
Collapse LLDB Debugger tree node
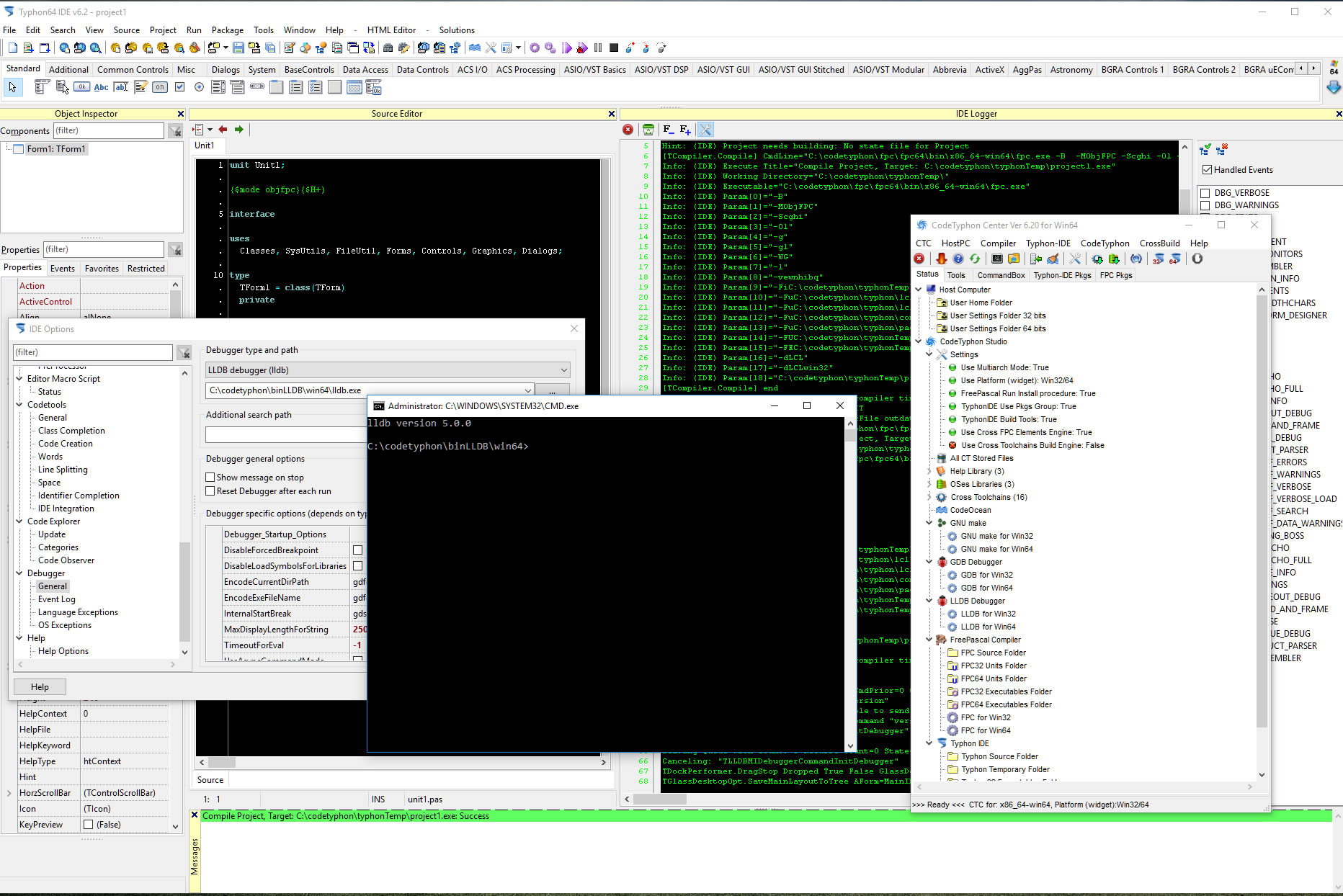point(929,601)
